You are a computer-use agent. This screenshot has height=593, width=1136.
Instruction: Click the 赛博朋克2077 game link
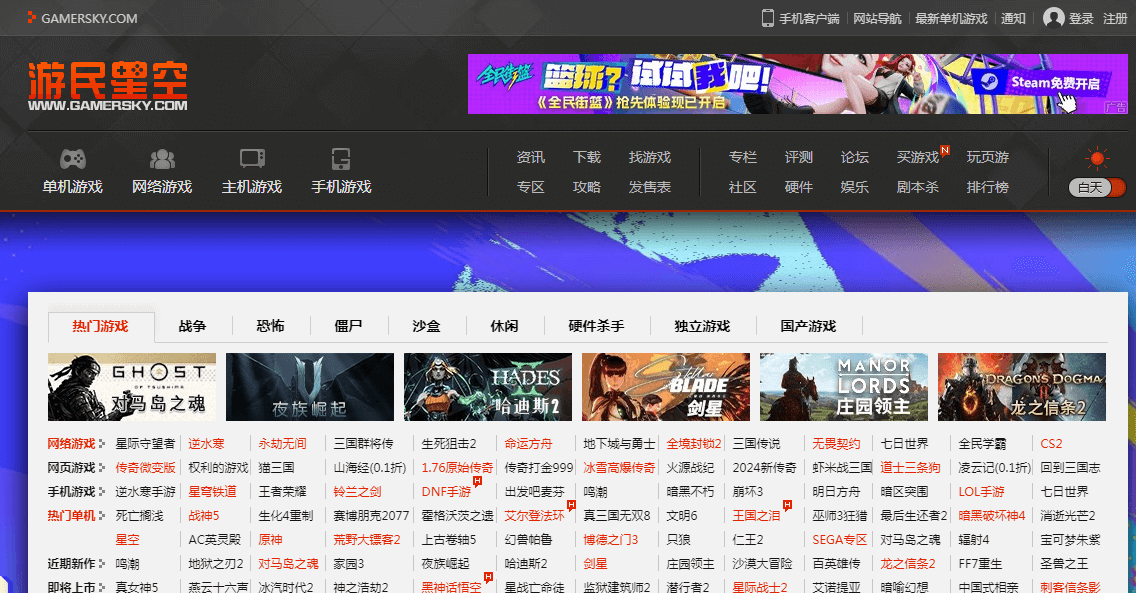[371, 516]
